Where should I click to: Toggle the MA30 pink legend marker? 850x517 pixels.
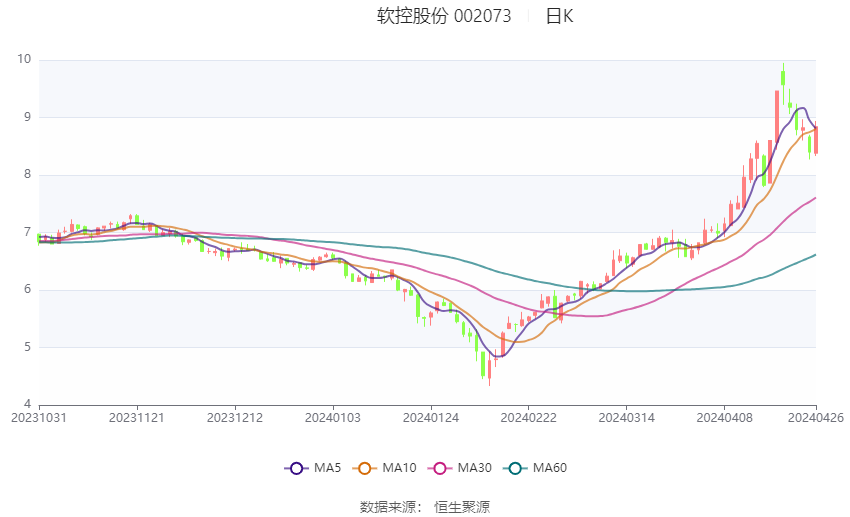(x=440, y=468)
